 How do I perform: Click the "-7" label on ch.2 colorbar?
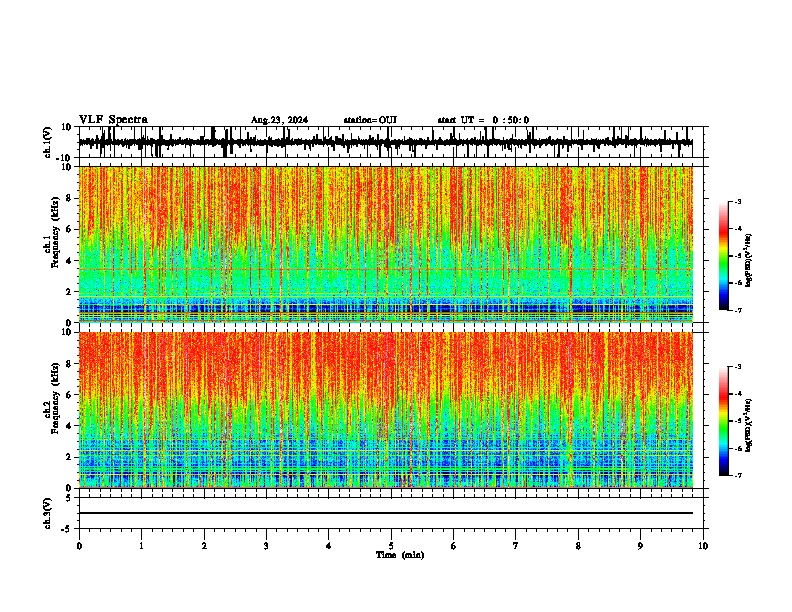[737, 475]
